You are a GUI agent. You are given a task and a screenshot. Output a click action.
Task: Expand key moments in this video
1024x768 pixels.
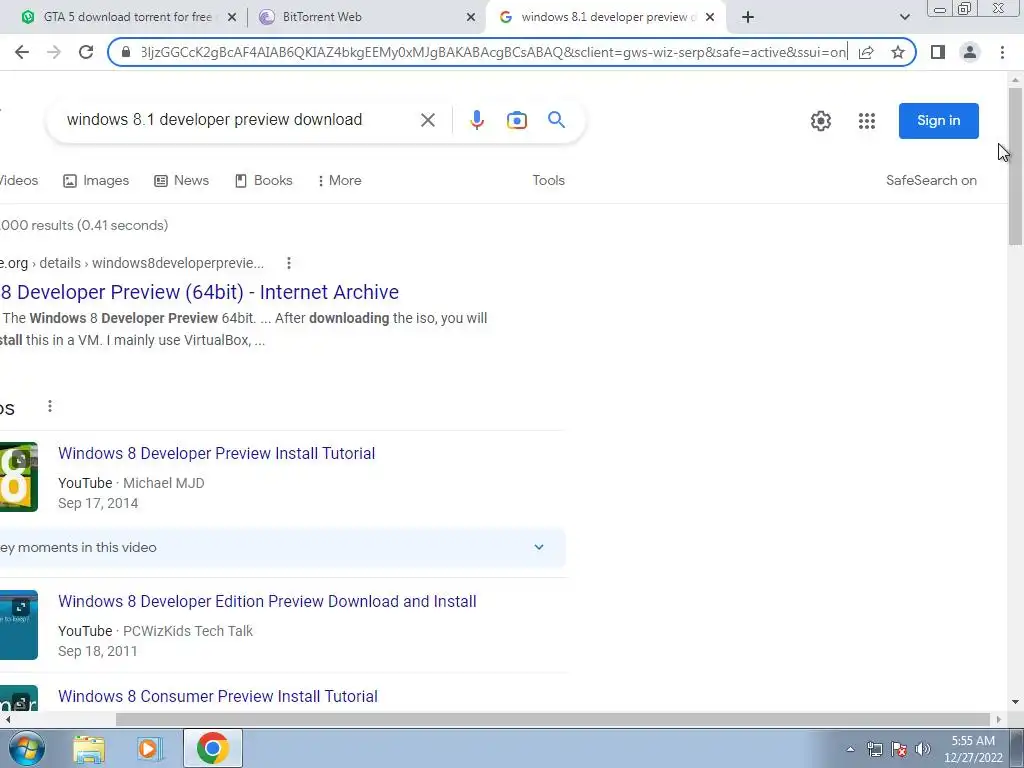pos(282,547)
